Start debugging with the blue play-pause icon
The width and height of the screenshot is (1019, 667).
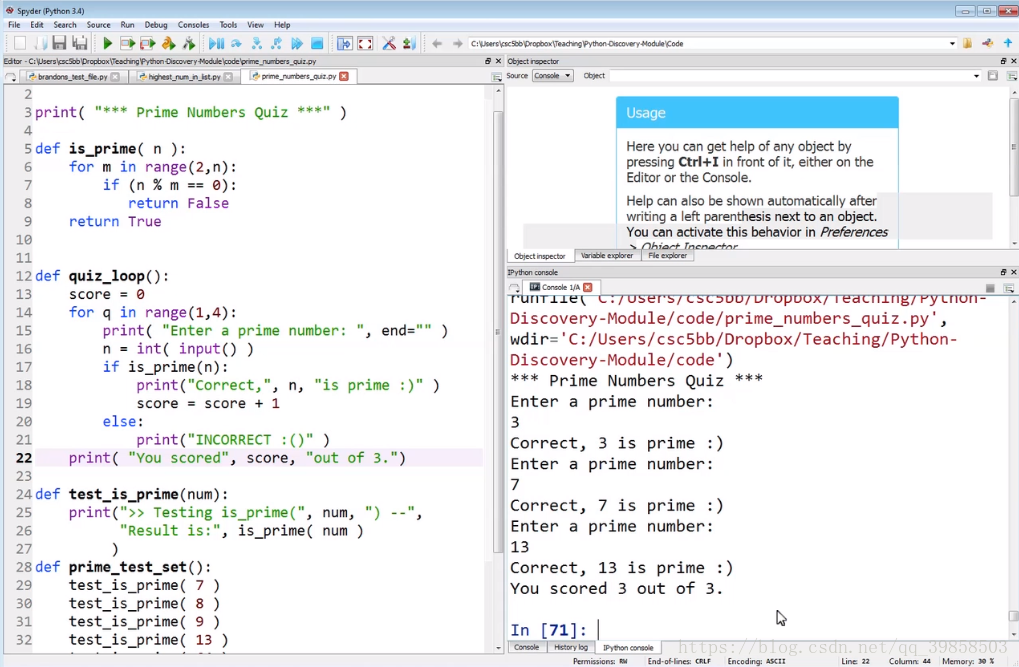click(216, 44)
